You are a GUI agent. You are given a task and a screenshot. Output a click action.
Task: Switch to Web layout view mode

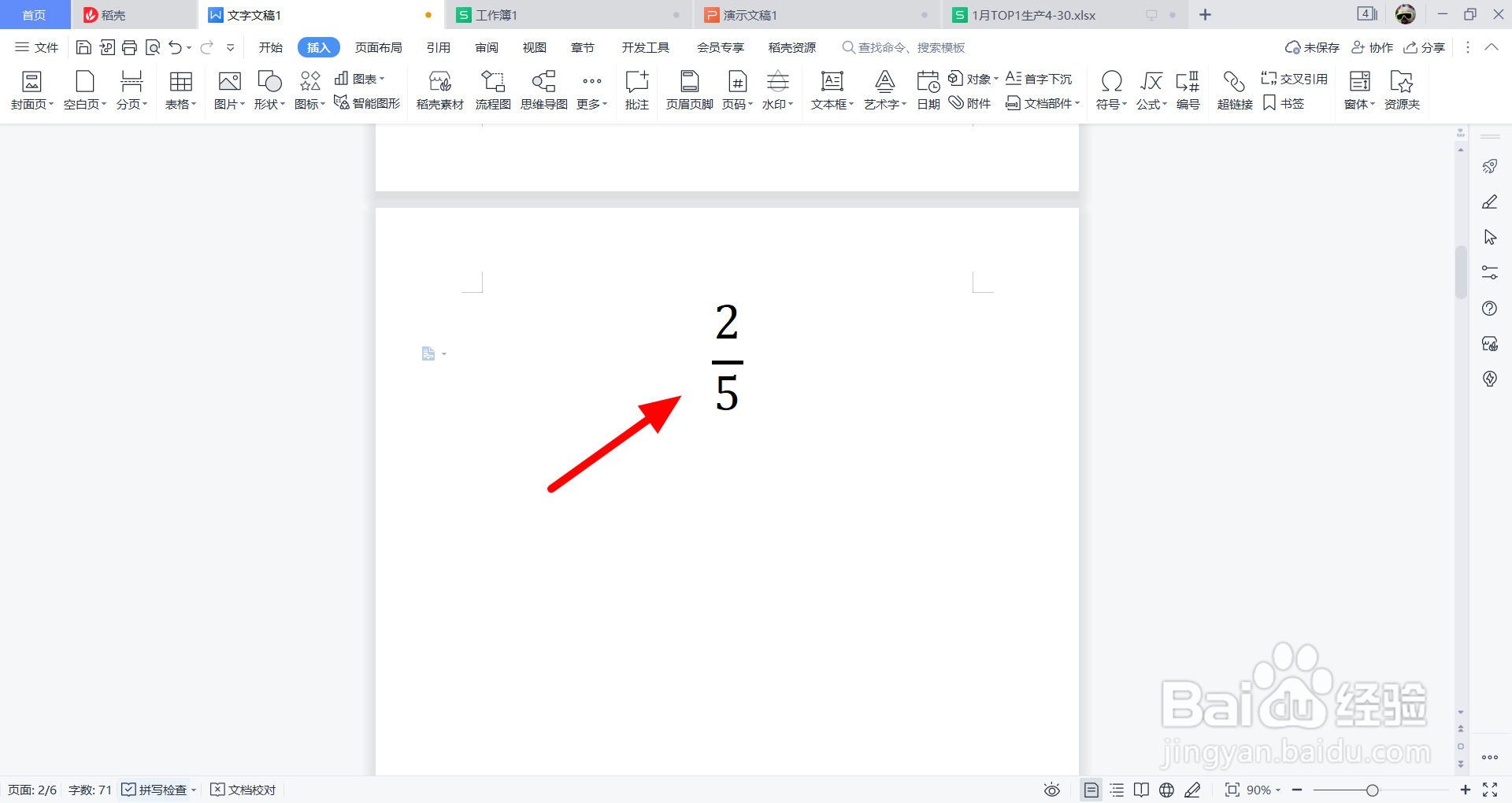(1167, 790)
